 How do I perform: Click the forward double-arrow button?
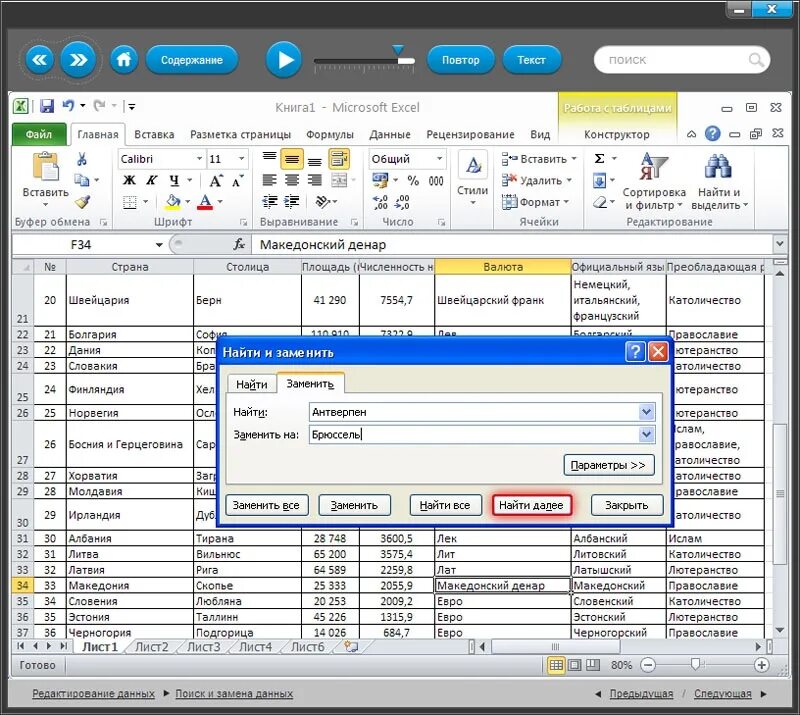(x=78, y=60)
